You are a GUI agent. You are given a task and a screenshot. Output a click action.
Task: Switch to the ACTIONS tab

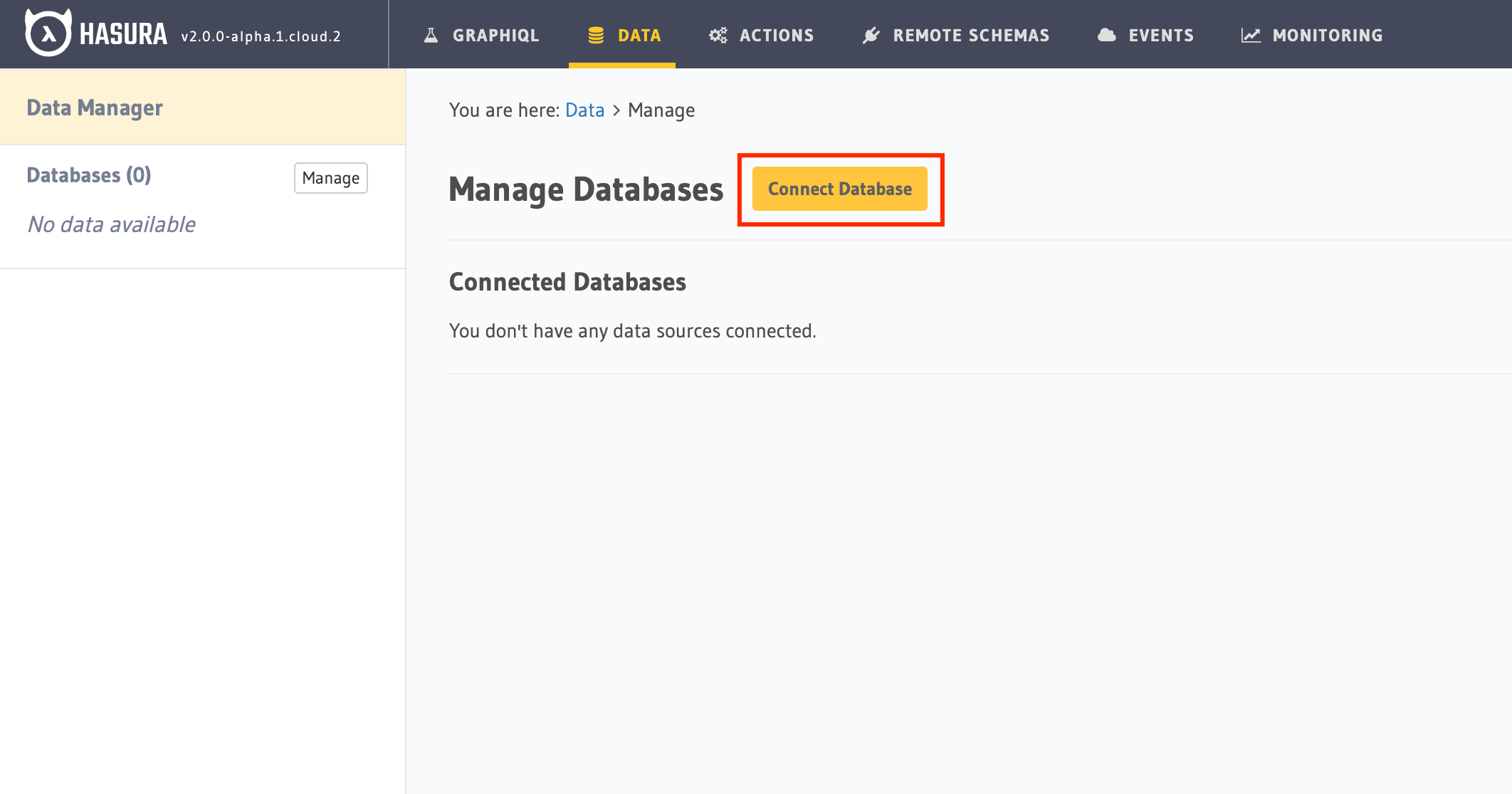click(x=776, y=35)
